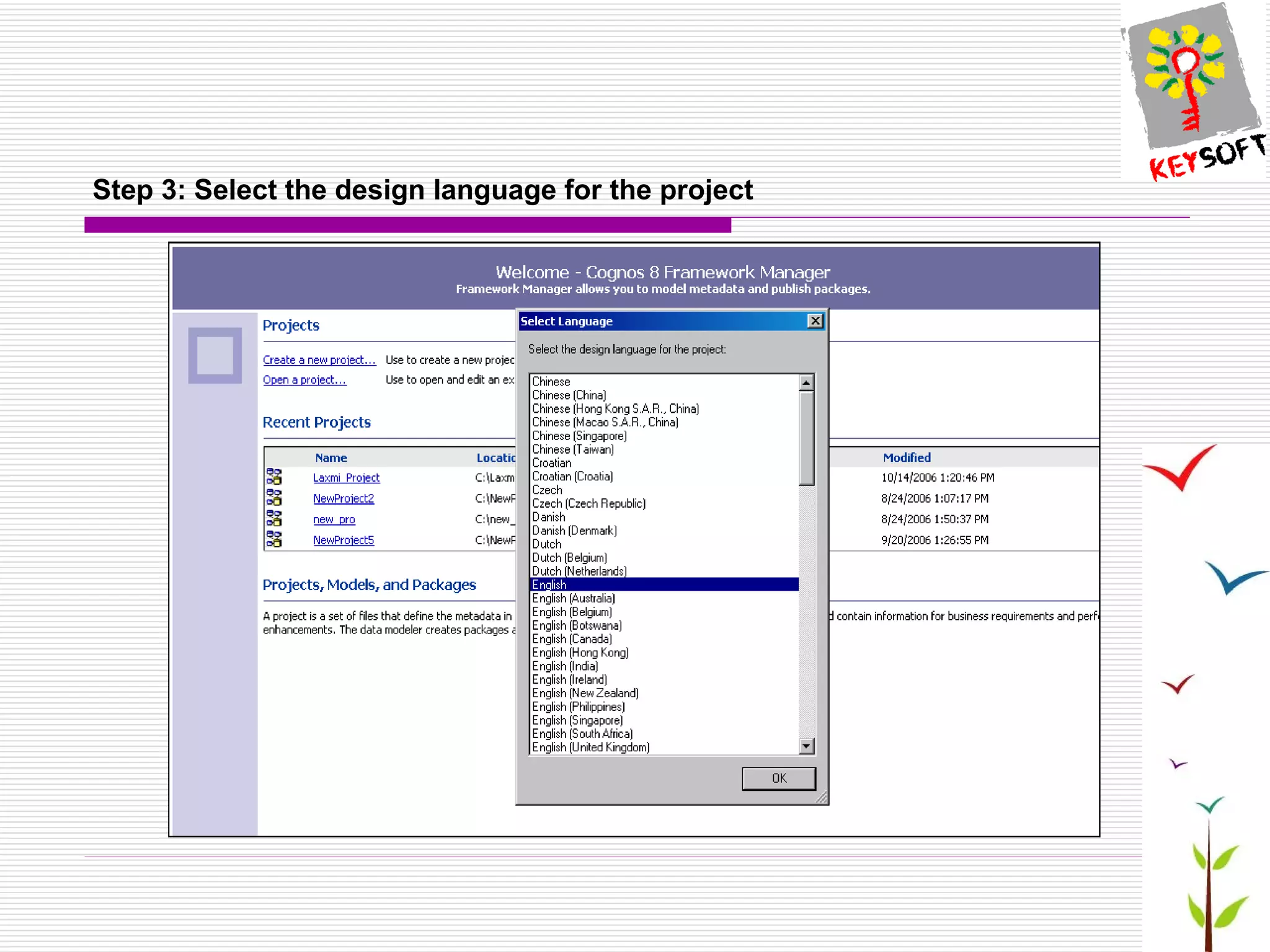The width and height of the screenshot is (1270, 952).
Task: Confirm the language with the OK button
Action: 779,778
